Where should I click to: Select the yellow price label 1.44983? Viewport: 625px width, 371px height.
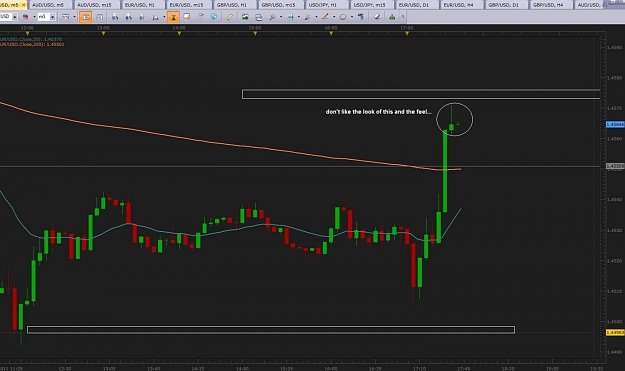[615, 332]
